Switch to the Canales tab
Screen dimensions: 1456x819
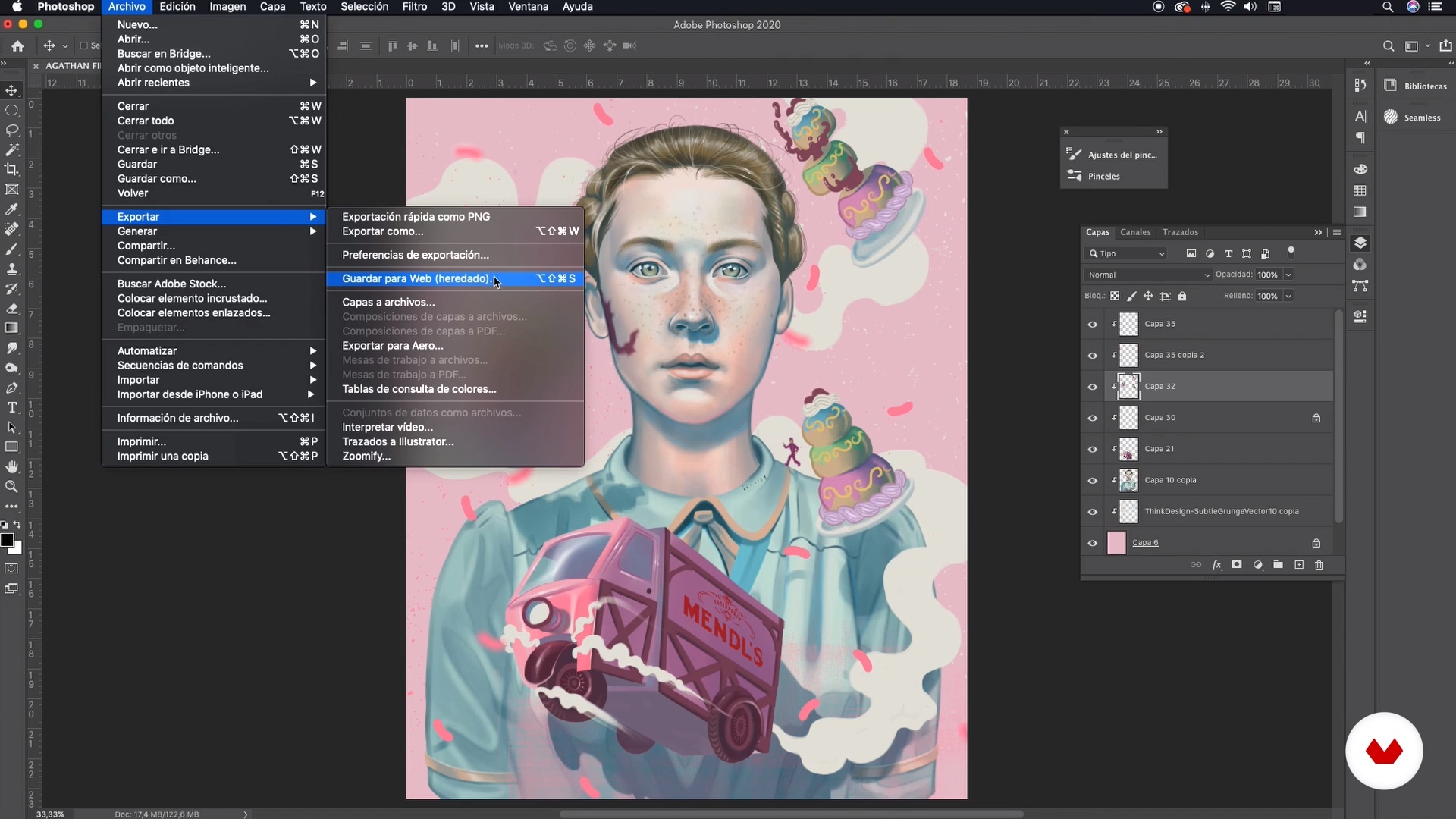1135,232
